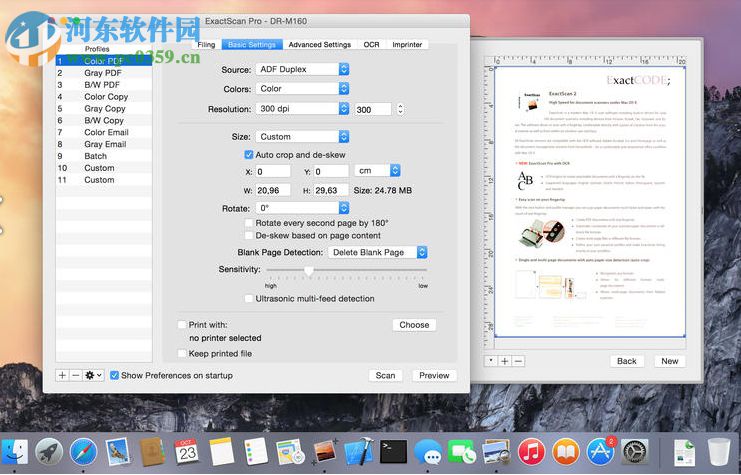Open Messages speech bubble icon
741x475 pixels.
click(428, 451)
